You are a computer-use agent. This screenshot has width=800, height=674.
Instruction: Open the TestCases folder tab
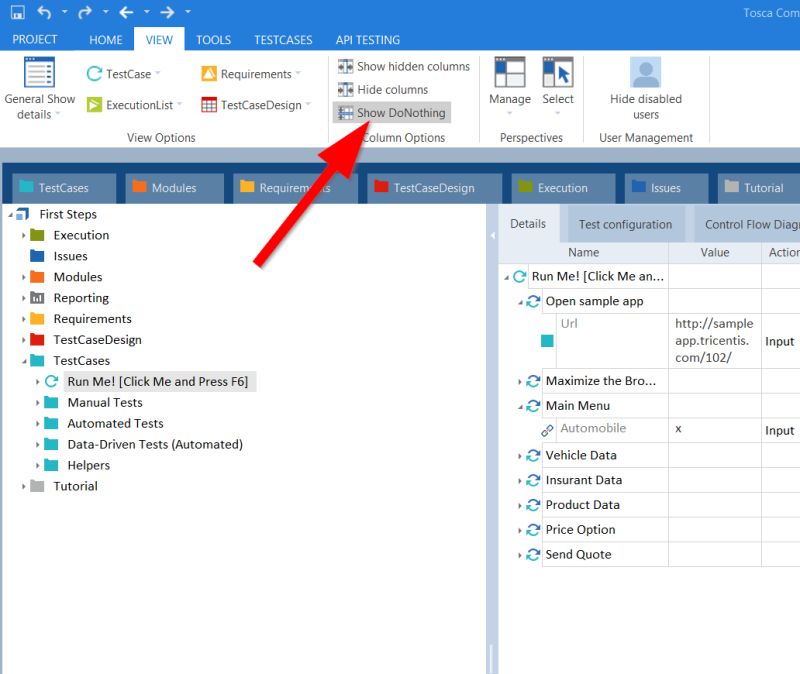coord(64,188)
